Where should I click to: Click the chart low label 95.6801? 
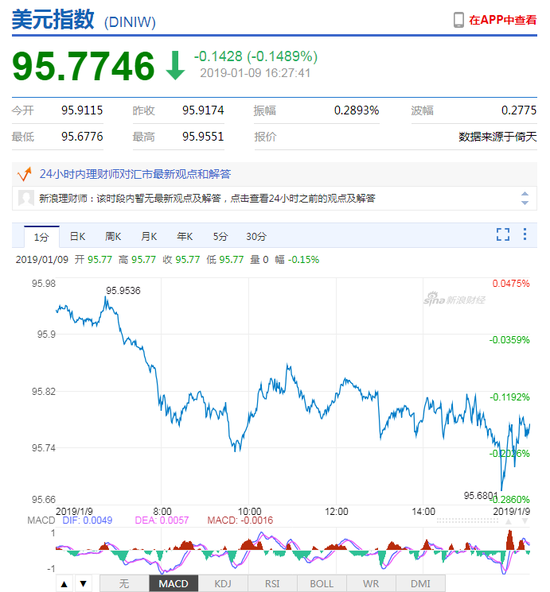coord(481,495)
